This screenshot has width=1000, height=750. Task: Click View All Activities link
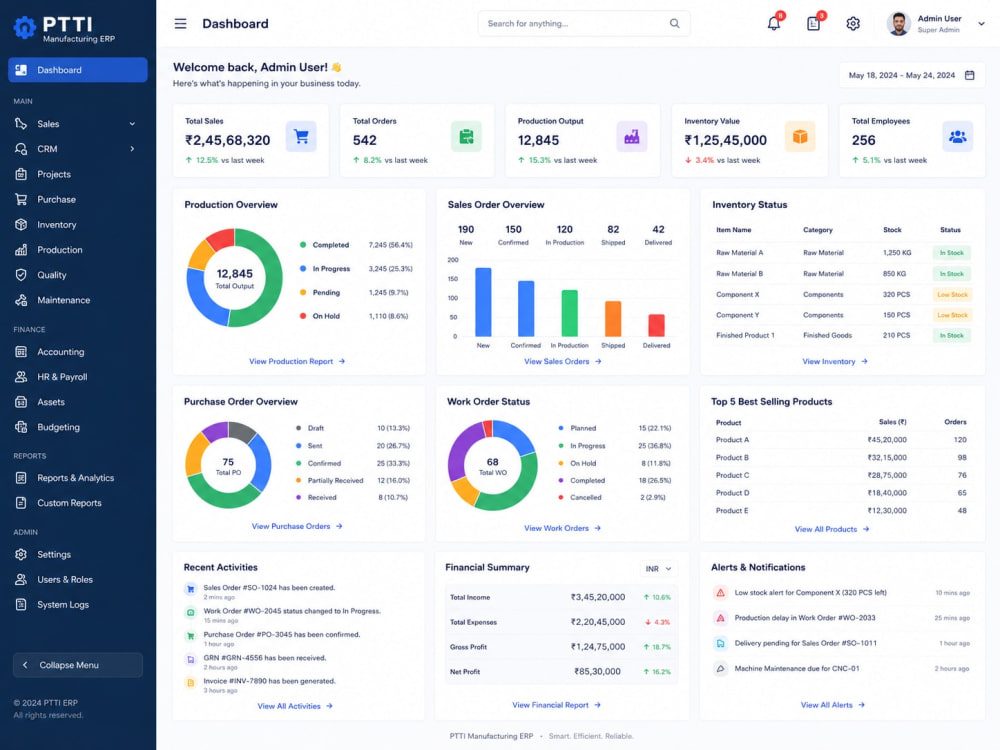tap(295, 706)
